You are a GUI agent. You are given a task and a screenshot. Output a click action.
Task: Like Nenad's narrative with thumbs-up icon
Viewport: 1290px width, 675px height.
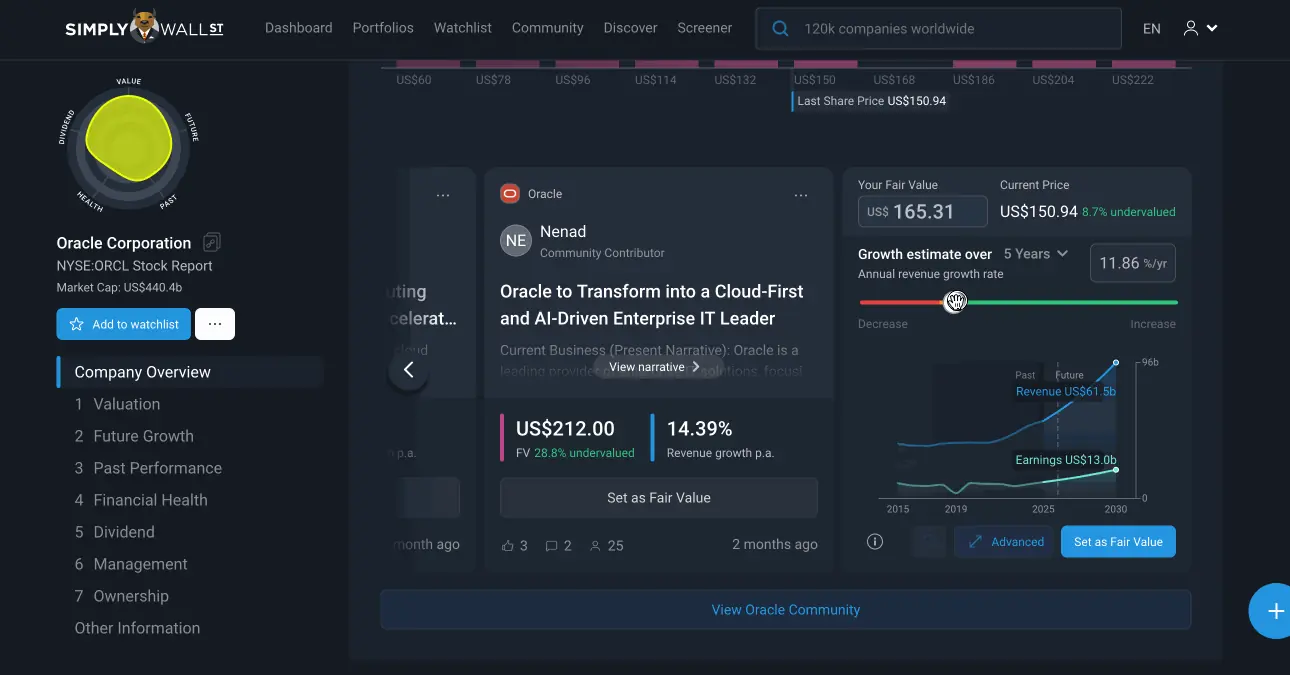pos(509,545)
